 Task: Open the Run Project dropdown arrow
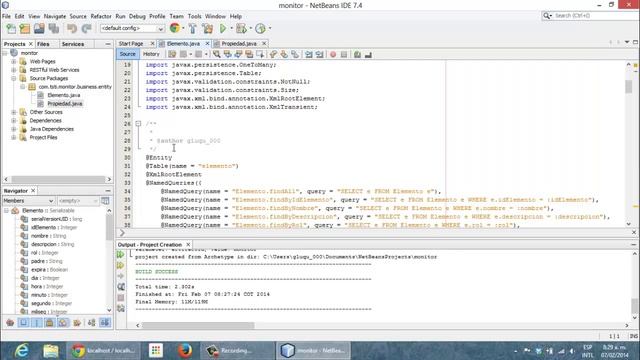(231, 29)
